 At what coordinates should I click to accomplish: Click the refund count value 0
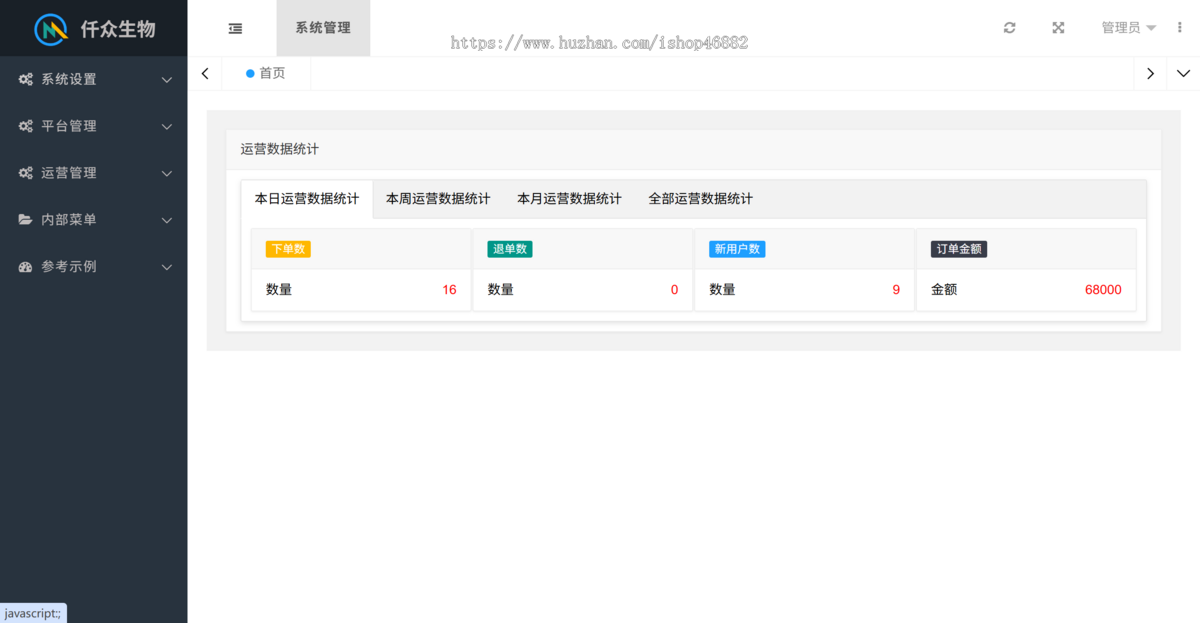click(x=674, y=290)
